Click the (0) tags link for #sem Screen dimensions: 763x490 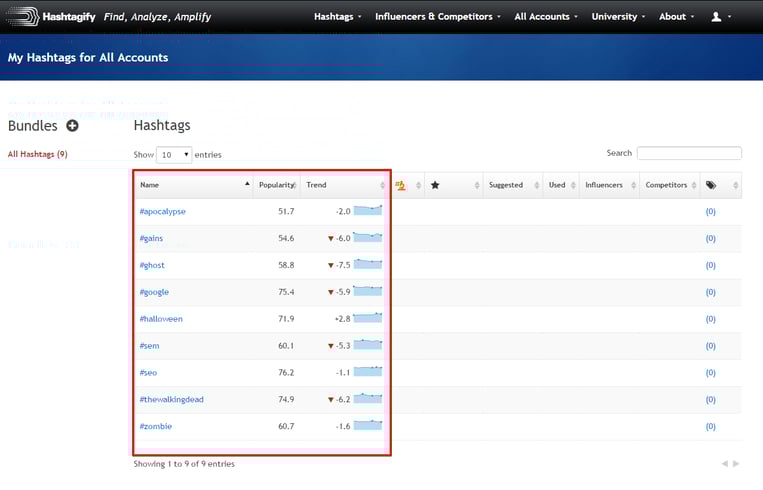click(x=710, y=345)
